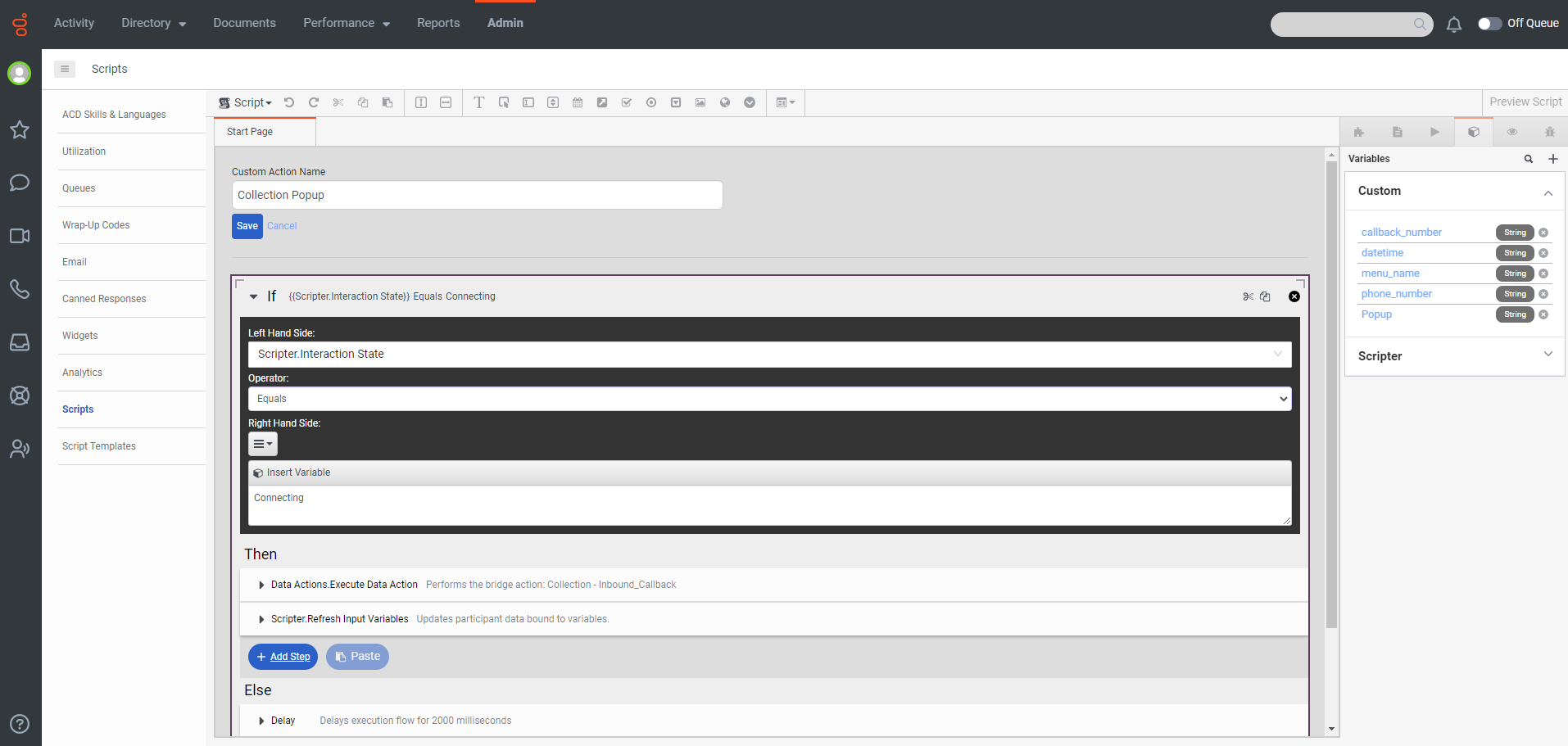Open the Performance menu

(346, 23)
